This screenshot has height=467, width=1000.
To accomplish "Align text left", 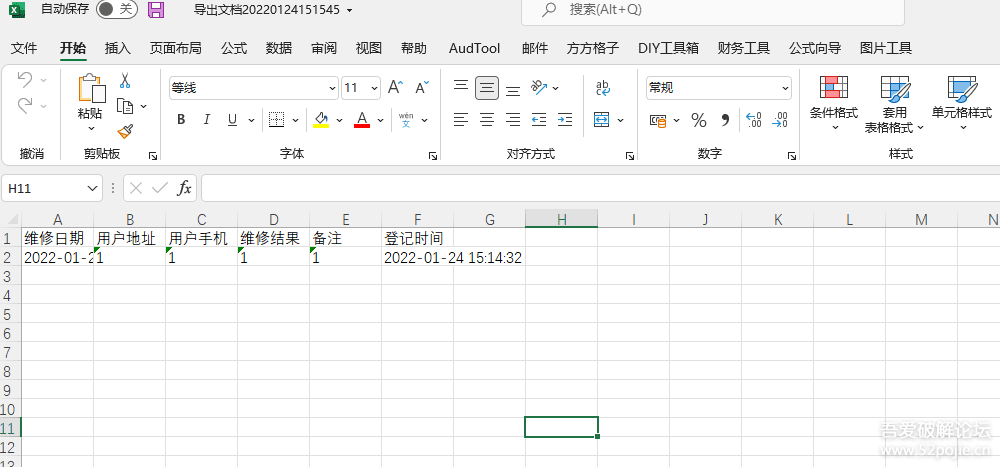I will [461, 119].
